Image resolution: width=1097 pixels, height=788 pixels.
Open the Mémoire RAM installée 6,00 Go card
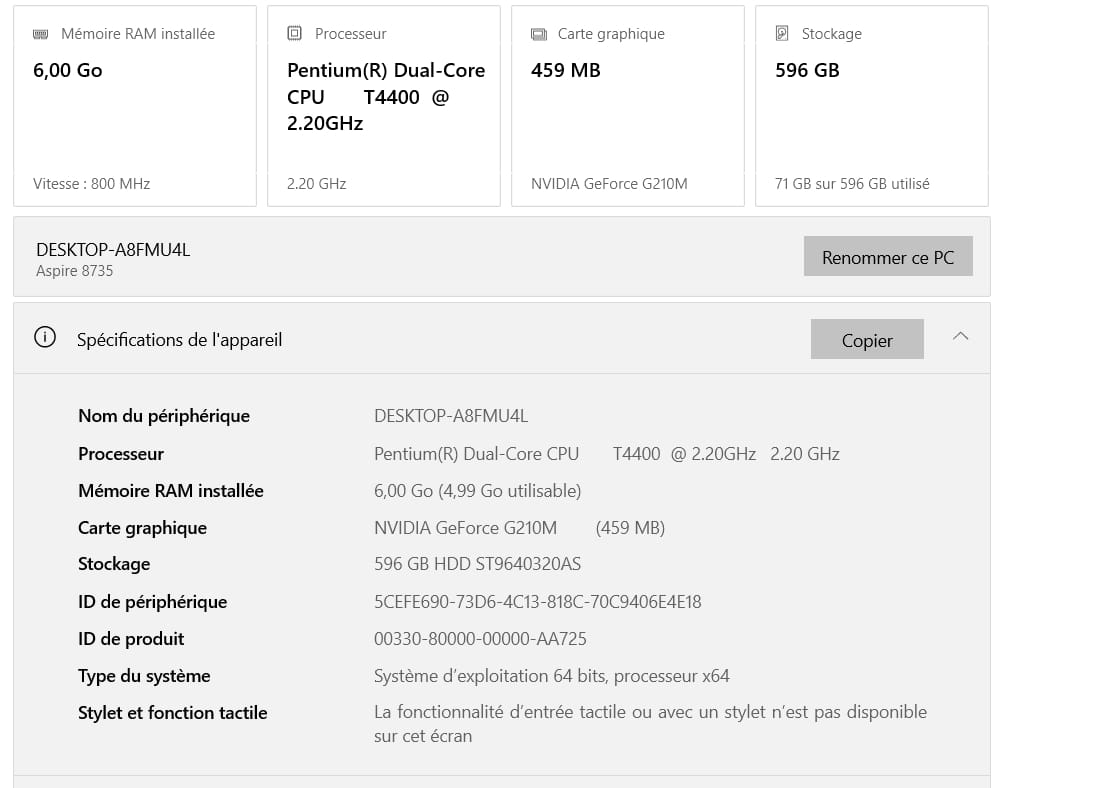click(x=135, y=106)
